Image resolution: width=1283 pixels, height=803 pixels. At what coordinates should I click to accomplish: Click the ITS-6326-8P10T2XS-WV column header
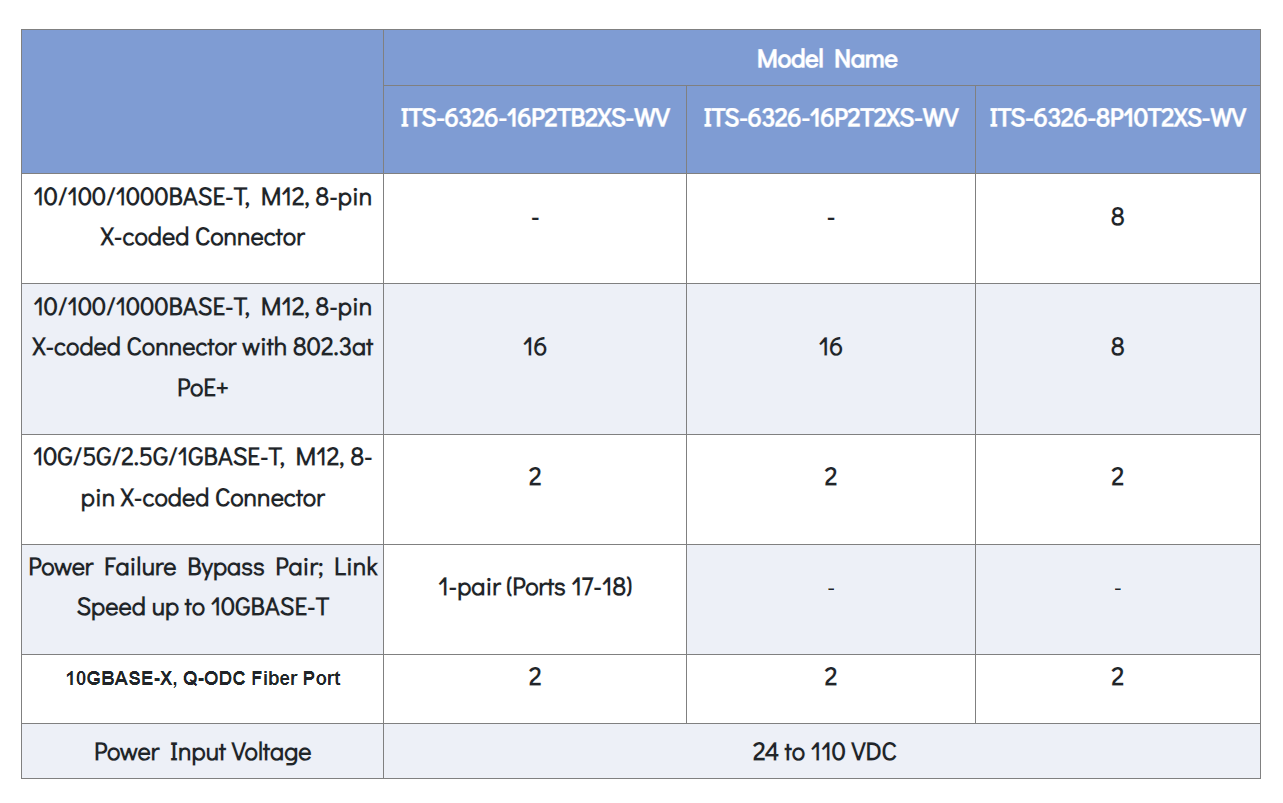[1117, 118]
